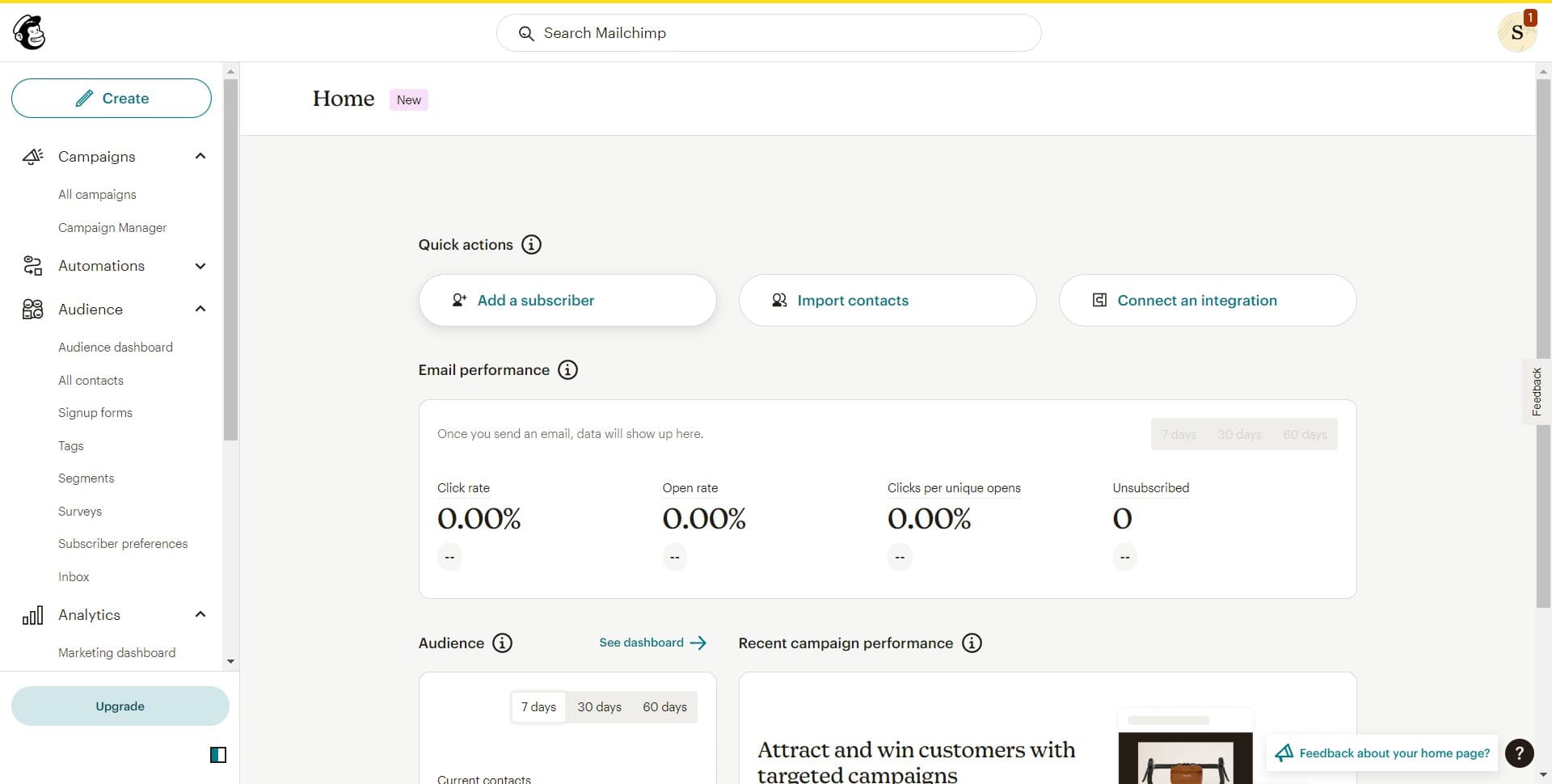Click the Quick actions info icon

tap(531, 245)
